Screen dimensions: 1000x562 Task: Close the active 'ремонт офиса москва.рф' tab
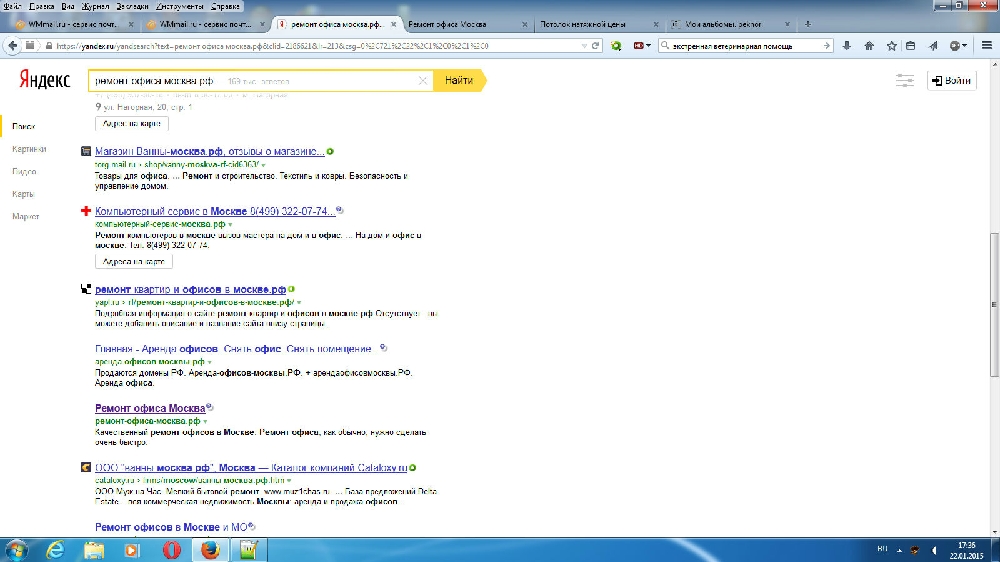coord(393,24)
